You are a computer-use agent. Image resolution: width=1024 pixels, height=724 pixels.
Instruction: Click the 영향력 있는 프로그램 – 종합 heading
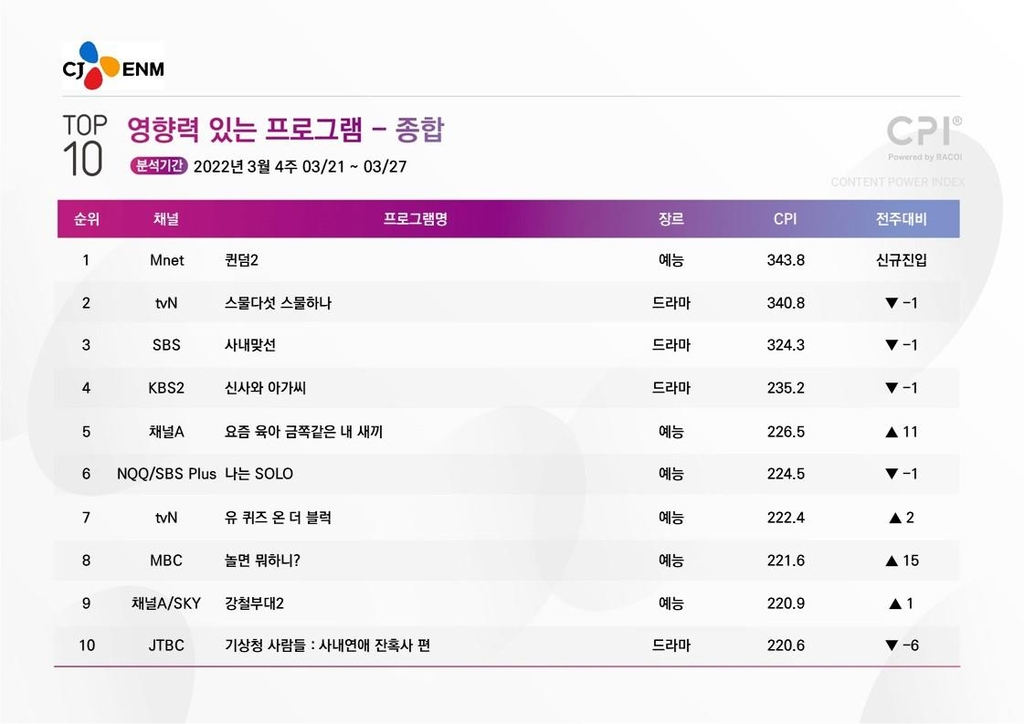pos(286,129)
